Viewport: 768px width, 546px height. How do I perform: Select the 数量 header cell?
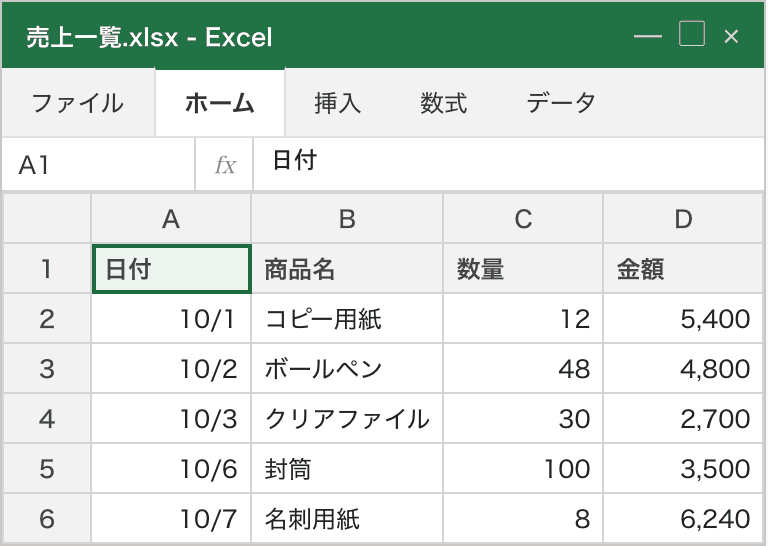(523, 268)
